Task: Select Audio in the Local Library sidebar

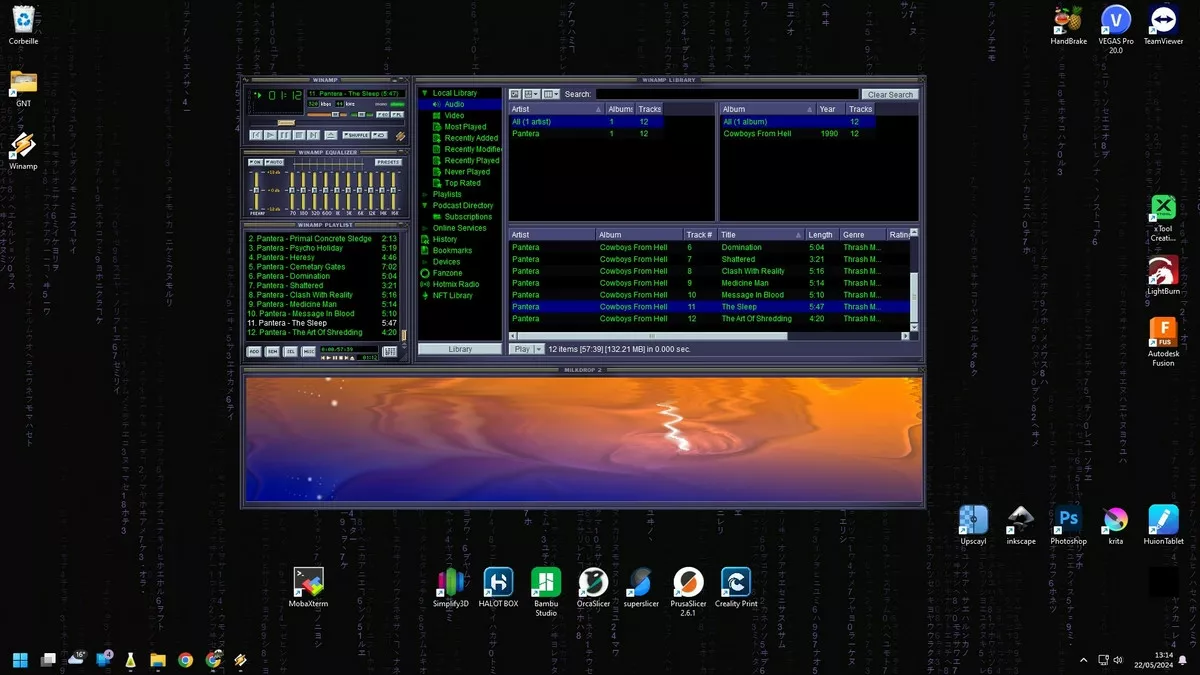Action: [453, 103]
